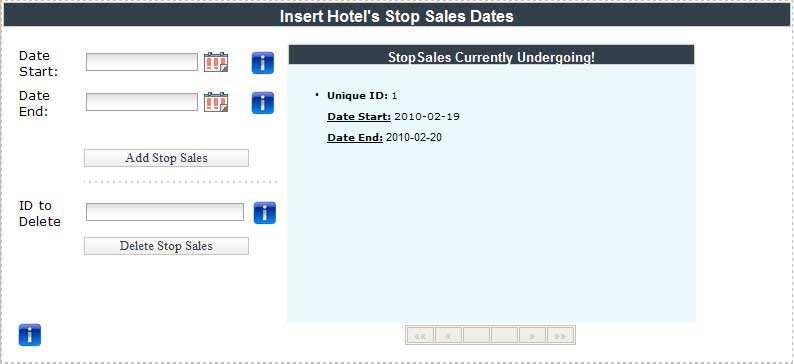The image size is (794, 364).
Task: Click the Add Stop Sales button
Action: point(167,158)
